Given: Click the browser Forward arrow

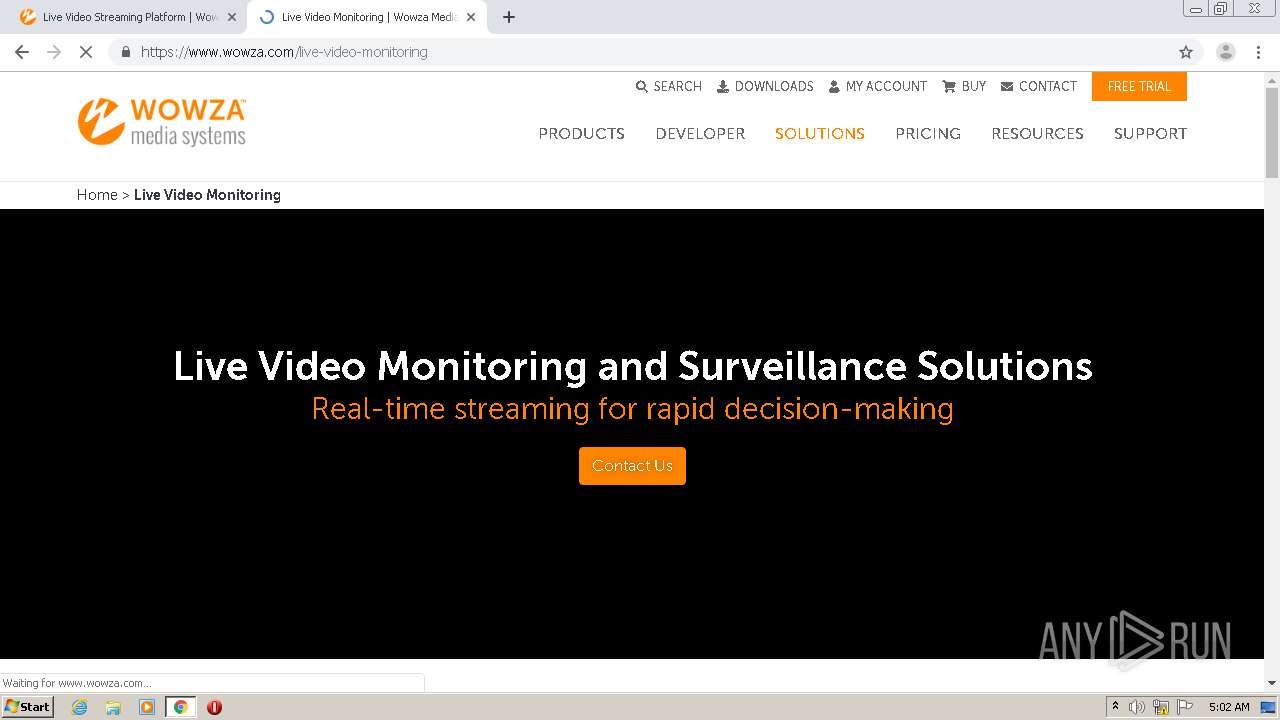Looking at the screenshot, I should pyautogui.click(x=54, y=52).
